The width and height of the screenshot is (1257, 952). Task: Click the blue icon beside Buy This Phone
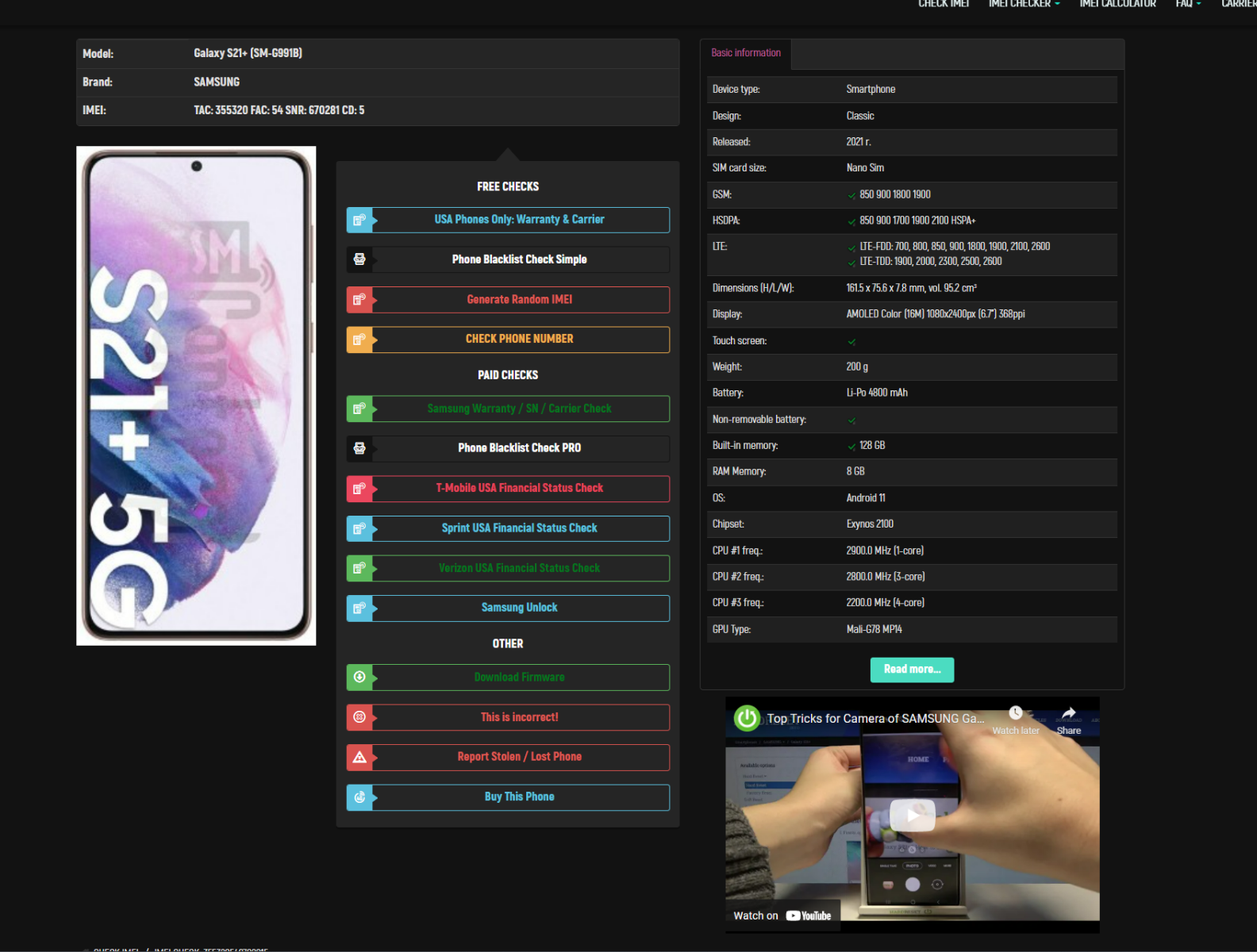[359, 797]
